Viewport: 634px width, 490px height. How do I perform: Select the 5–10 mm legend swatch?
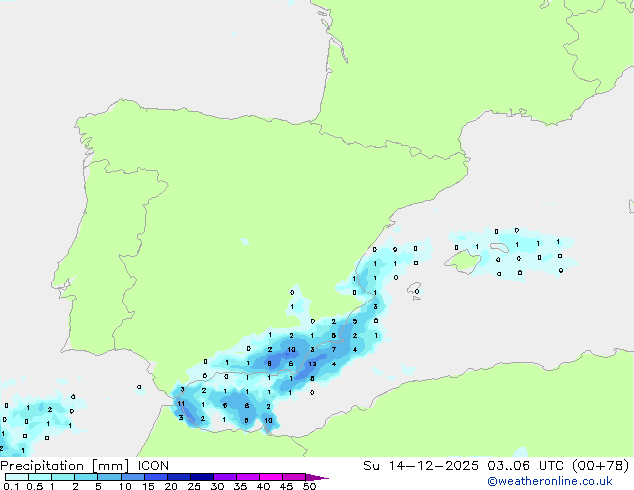(x=109, y=477)
